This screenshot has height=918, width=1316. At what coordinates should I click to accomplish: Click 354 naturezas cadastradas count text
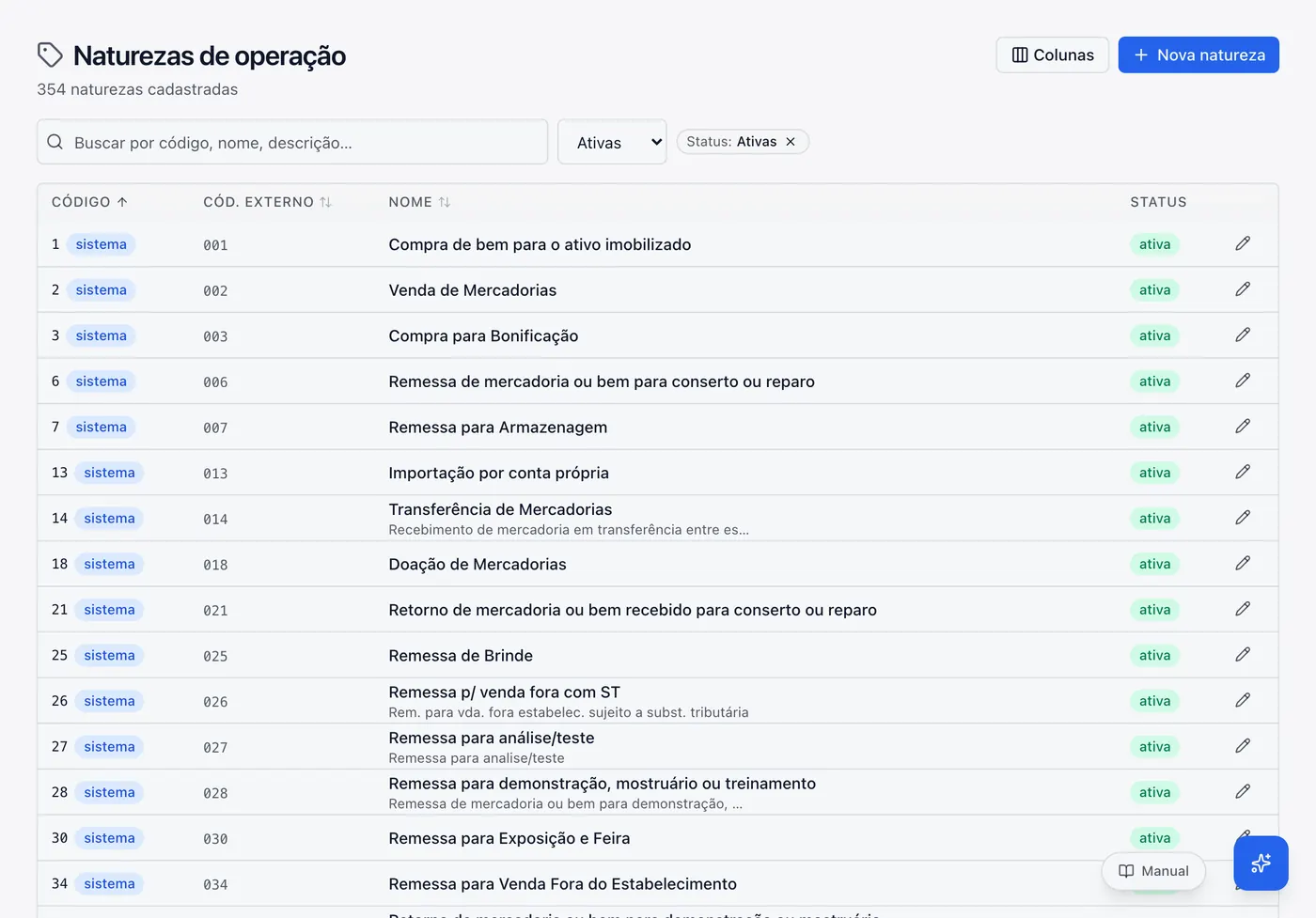[137, 89]
